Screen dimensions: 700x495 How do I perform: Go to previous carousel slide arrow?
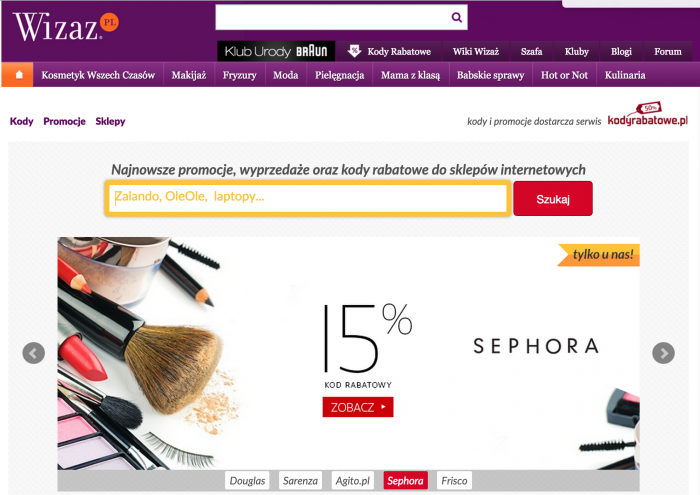(33, 353)
